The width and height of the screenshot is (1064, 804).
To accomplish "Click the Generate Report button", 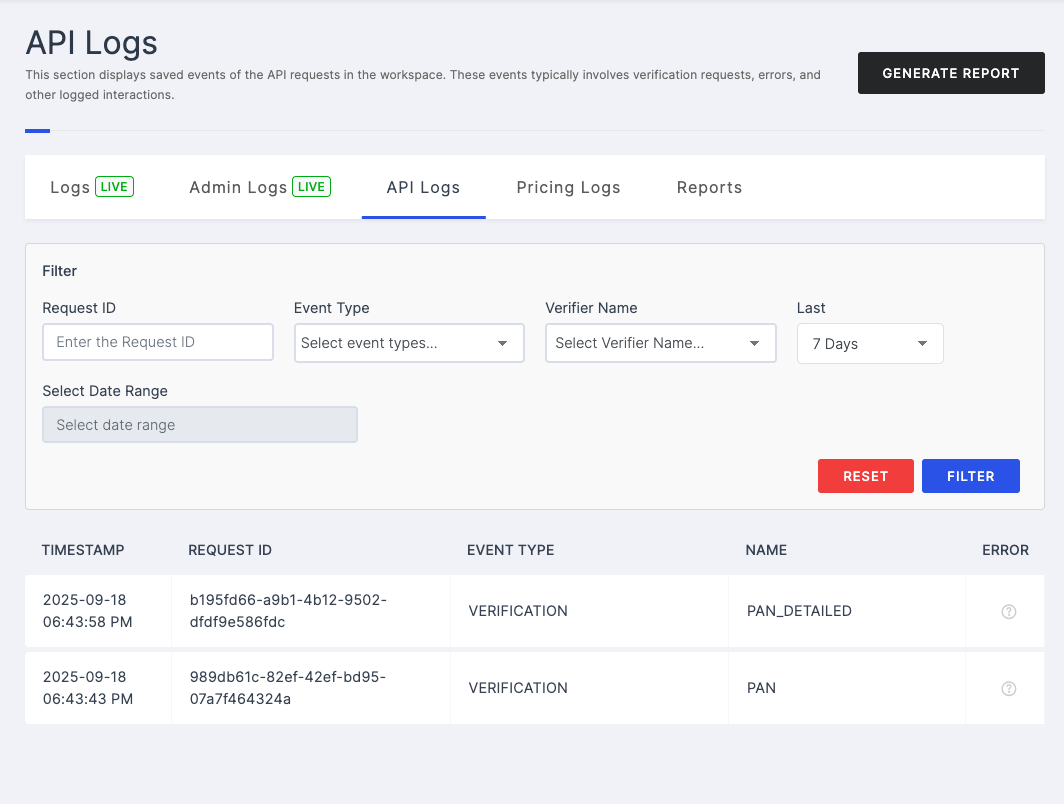I will point(950,73).
